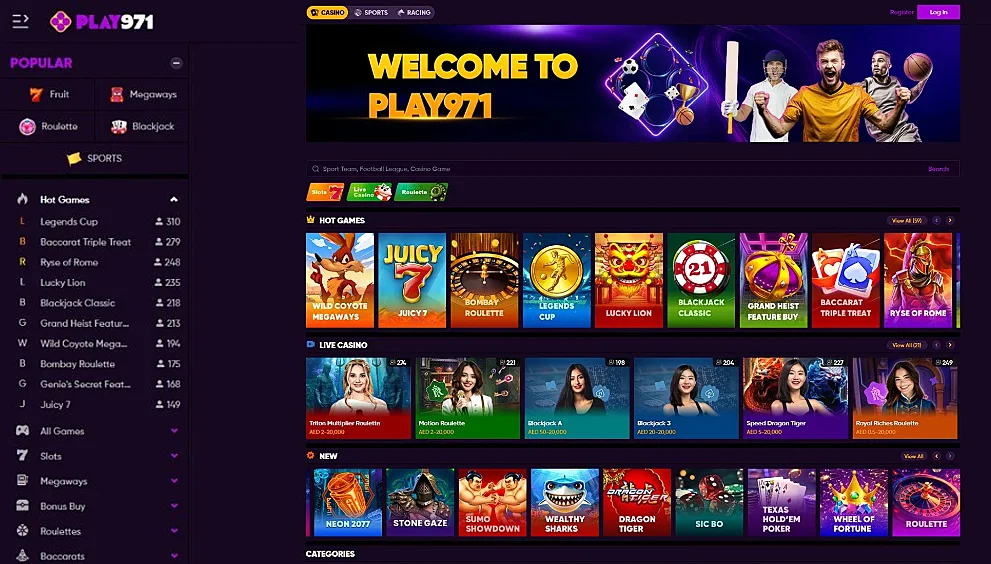Switch to the SPORTS top tab
Image resolution: width=991 pixels, height=564 pixels.
click(x=371, y=12)
